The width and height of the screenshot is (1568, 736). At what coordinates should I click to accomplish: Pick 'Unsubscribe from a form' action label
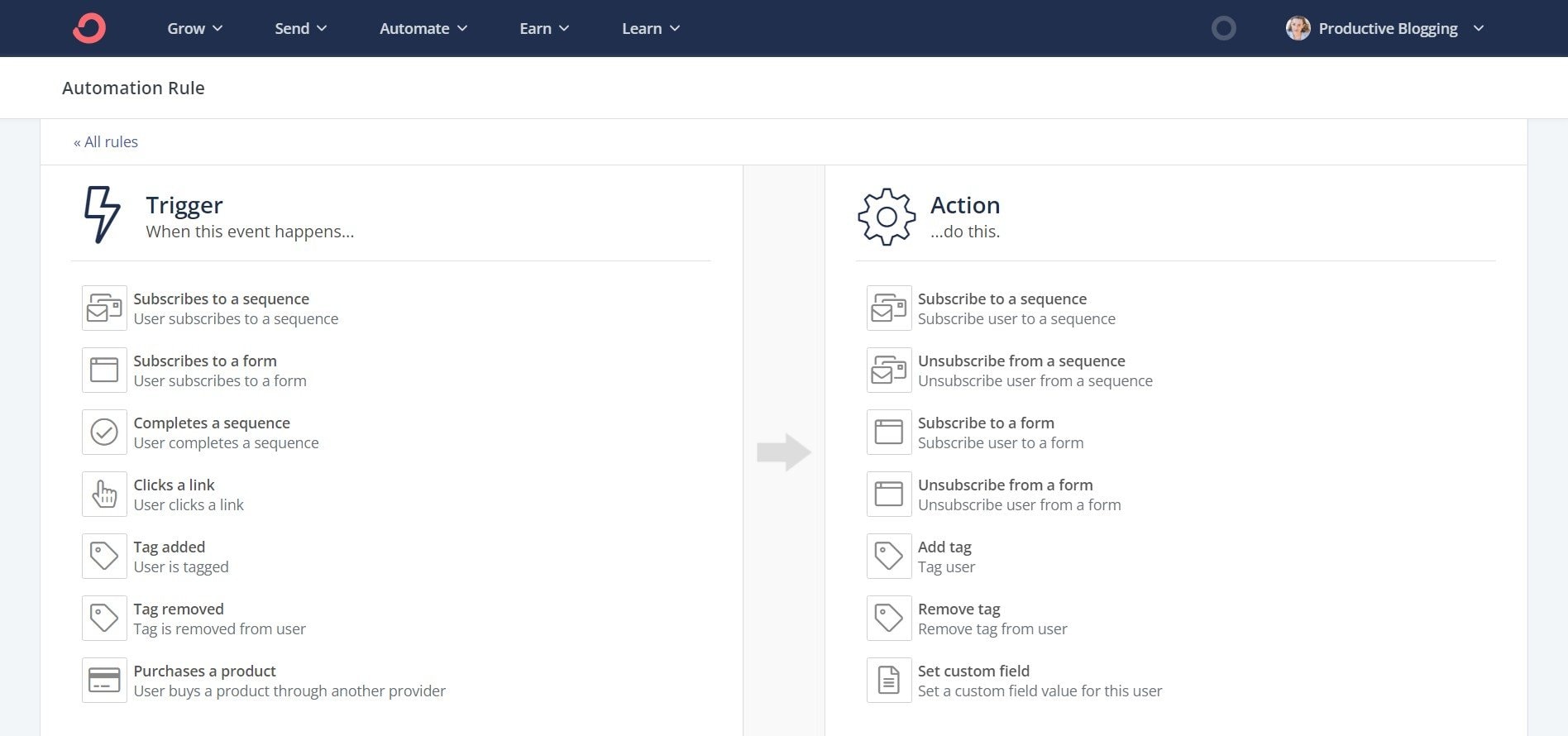coord(1006,485)
